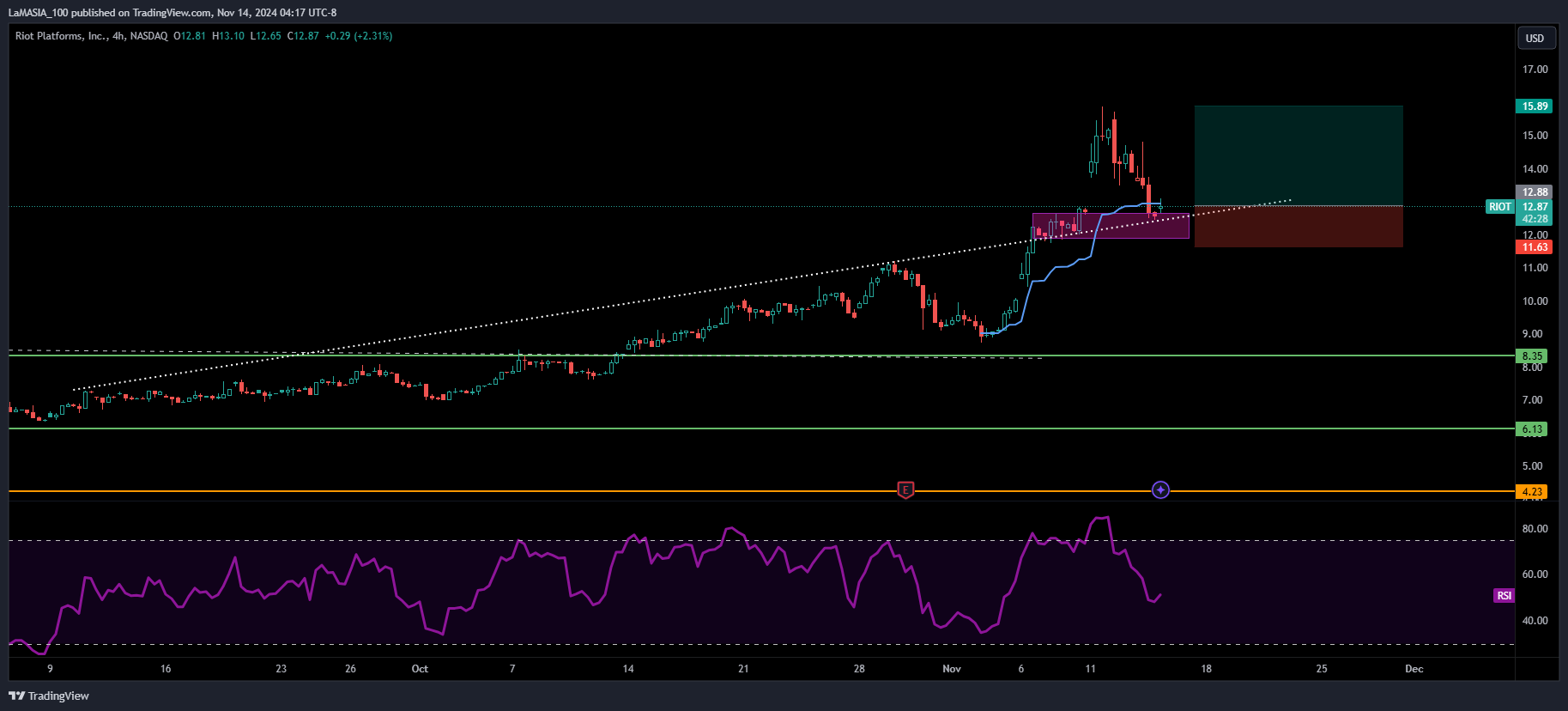
Task: Click the H13.10 high value
Action: tap(228, 36)
